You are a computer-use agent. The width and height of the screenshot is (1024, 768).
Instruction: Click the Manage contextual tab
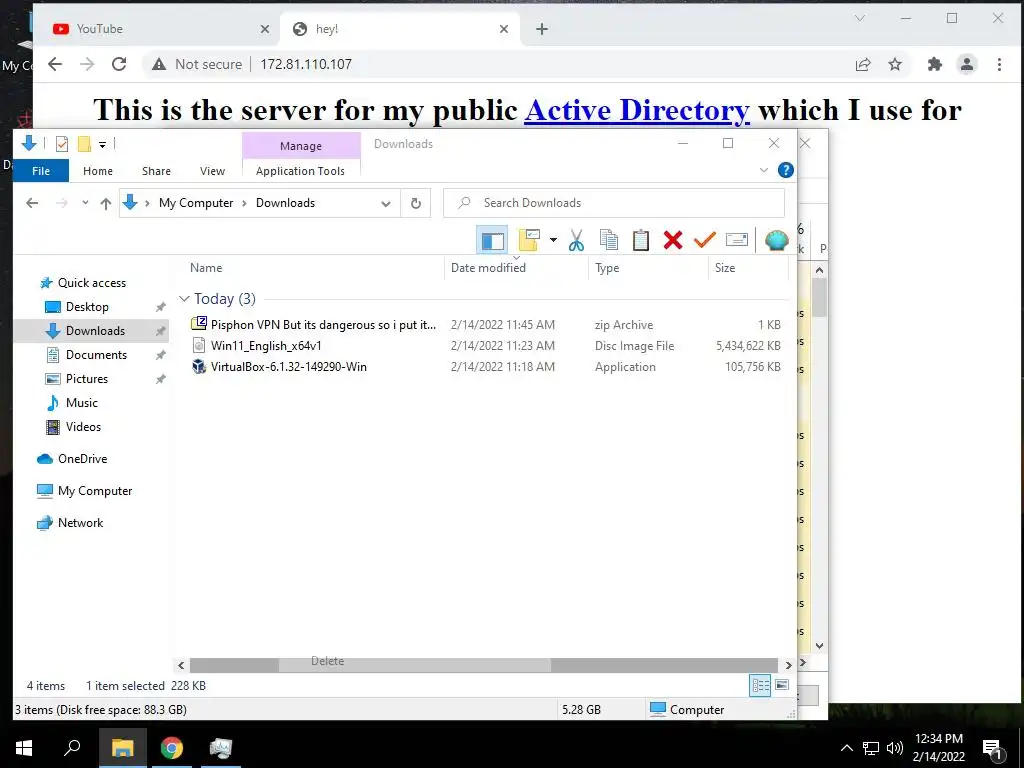301,146
